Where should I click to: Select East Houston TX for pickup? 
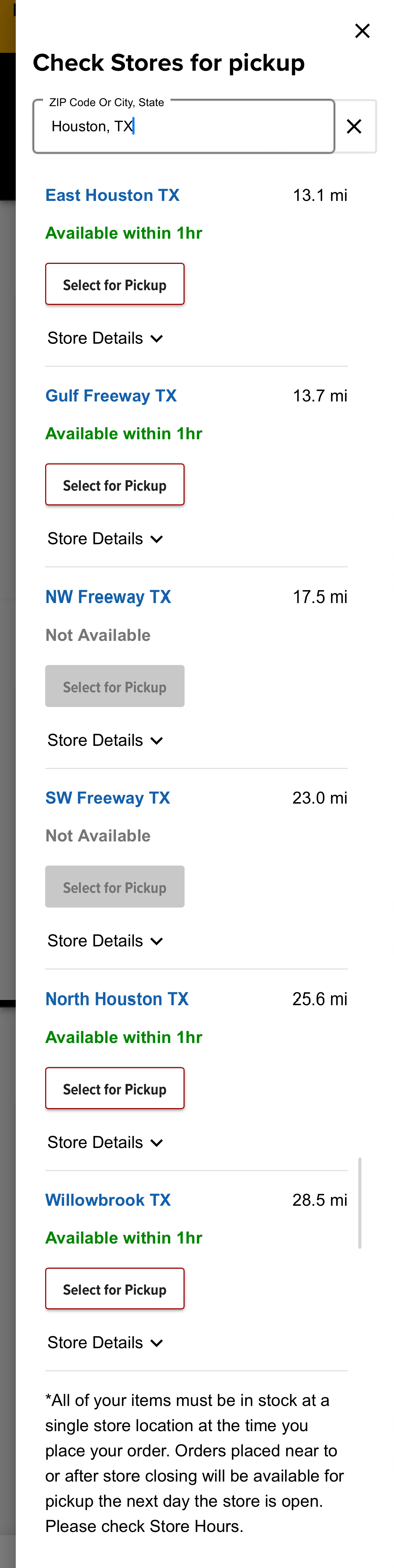click(115, 283)
